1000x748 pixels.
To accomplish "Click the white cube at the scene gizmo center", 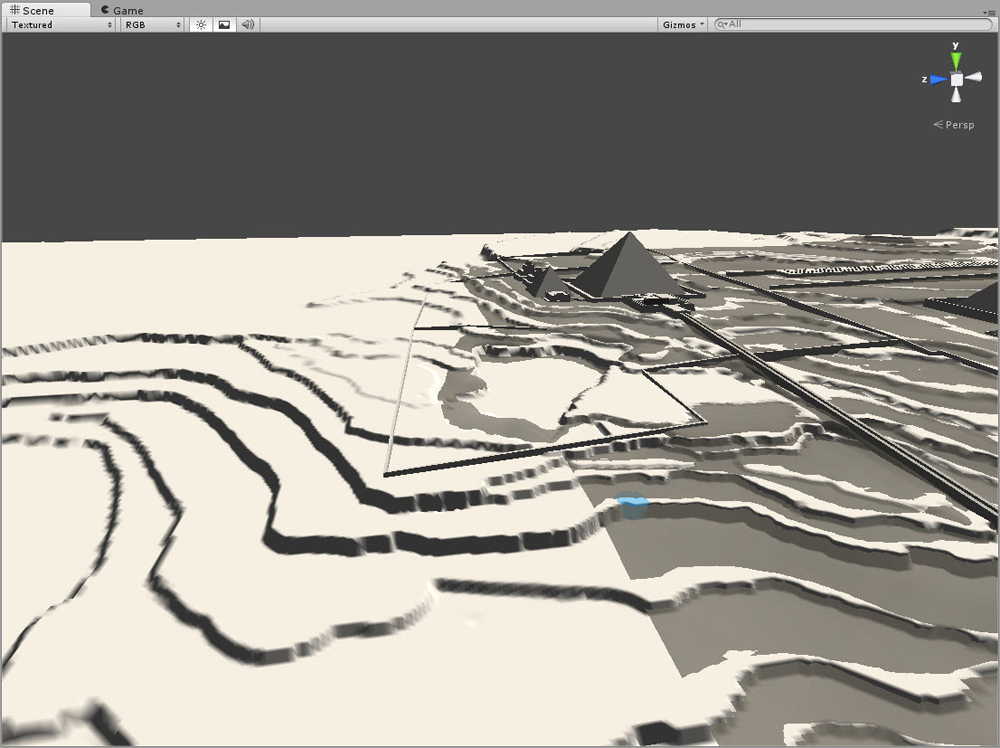I will tap(957, 80).
